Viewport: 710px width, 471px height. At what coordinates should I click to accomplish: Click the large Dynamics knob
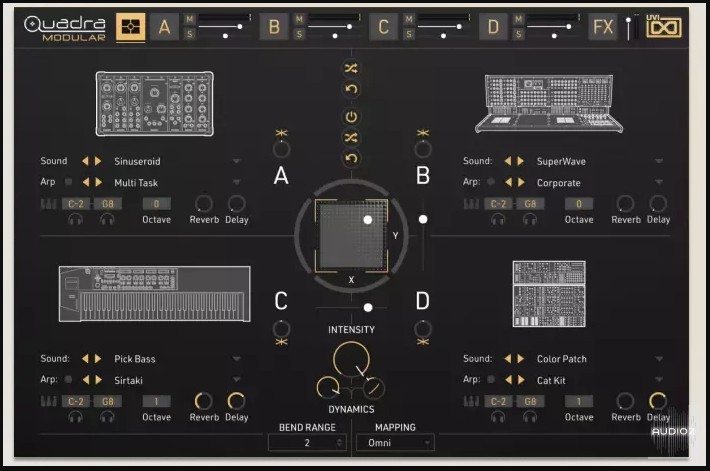351,360
